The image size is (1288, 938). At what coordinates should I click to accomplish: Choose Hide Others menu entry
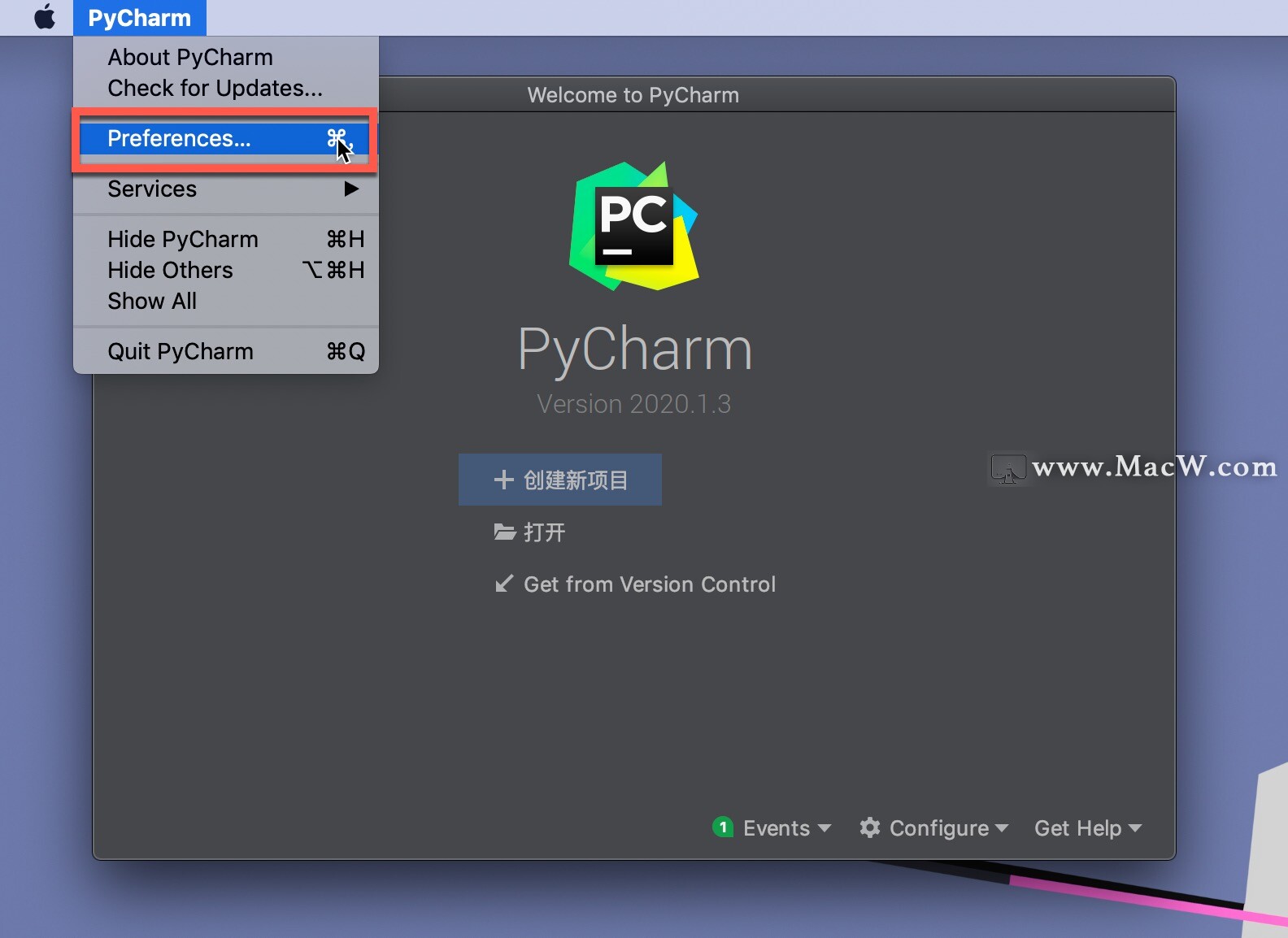226,270
